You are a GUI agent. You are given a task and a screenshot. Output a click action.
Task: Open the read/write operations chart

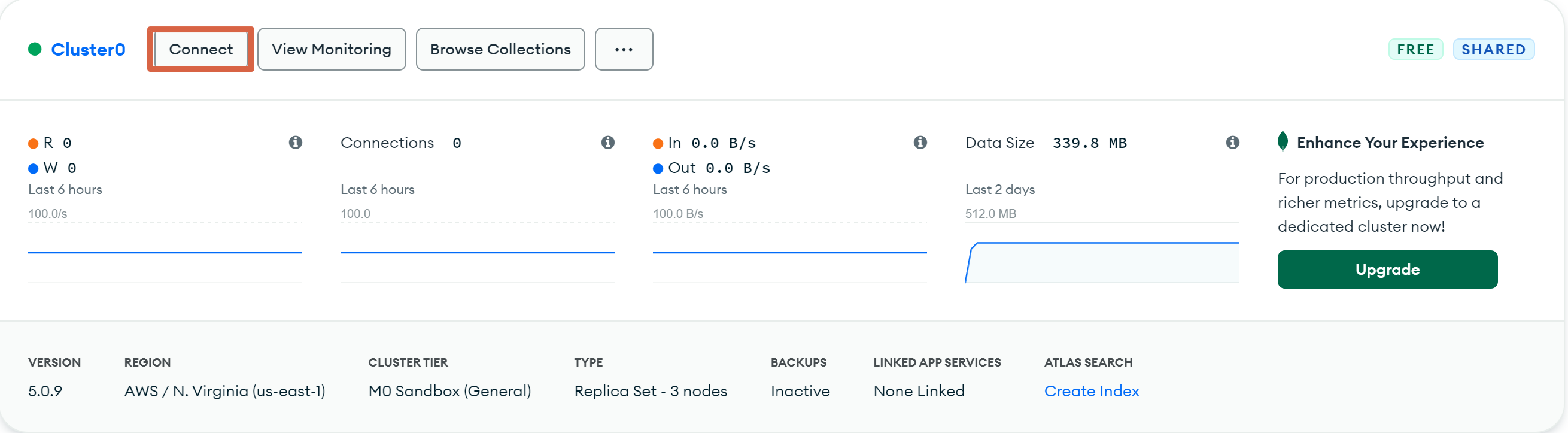click(165, 253)
